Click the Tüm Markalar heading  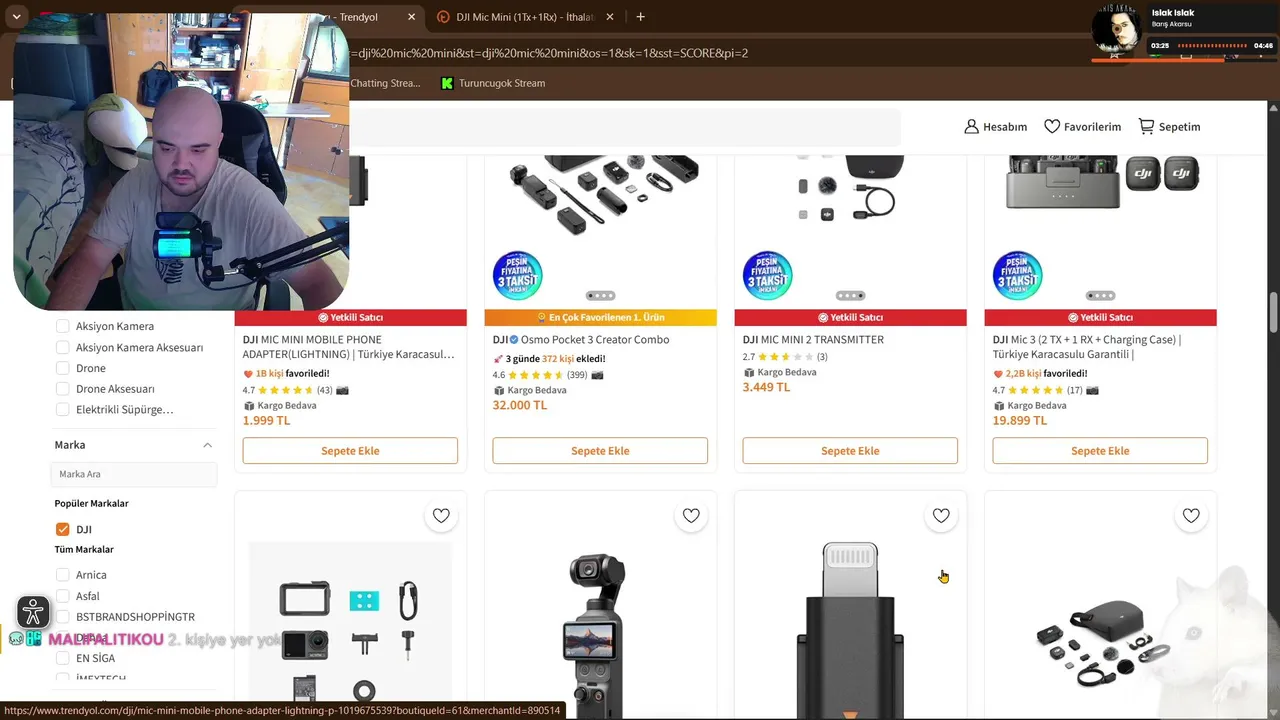coord(84,549)
